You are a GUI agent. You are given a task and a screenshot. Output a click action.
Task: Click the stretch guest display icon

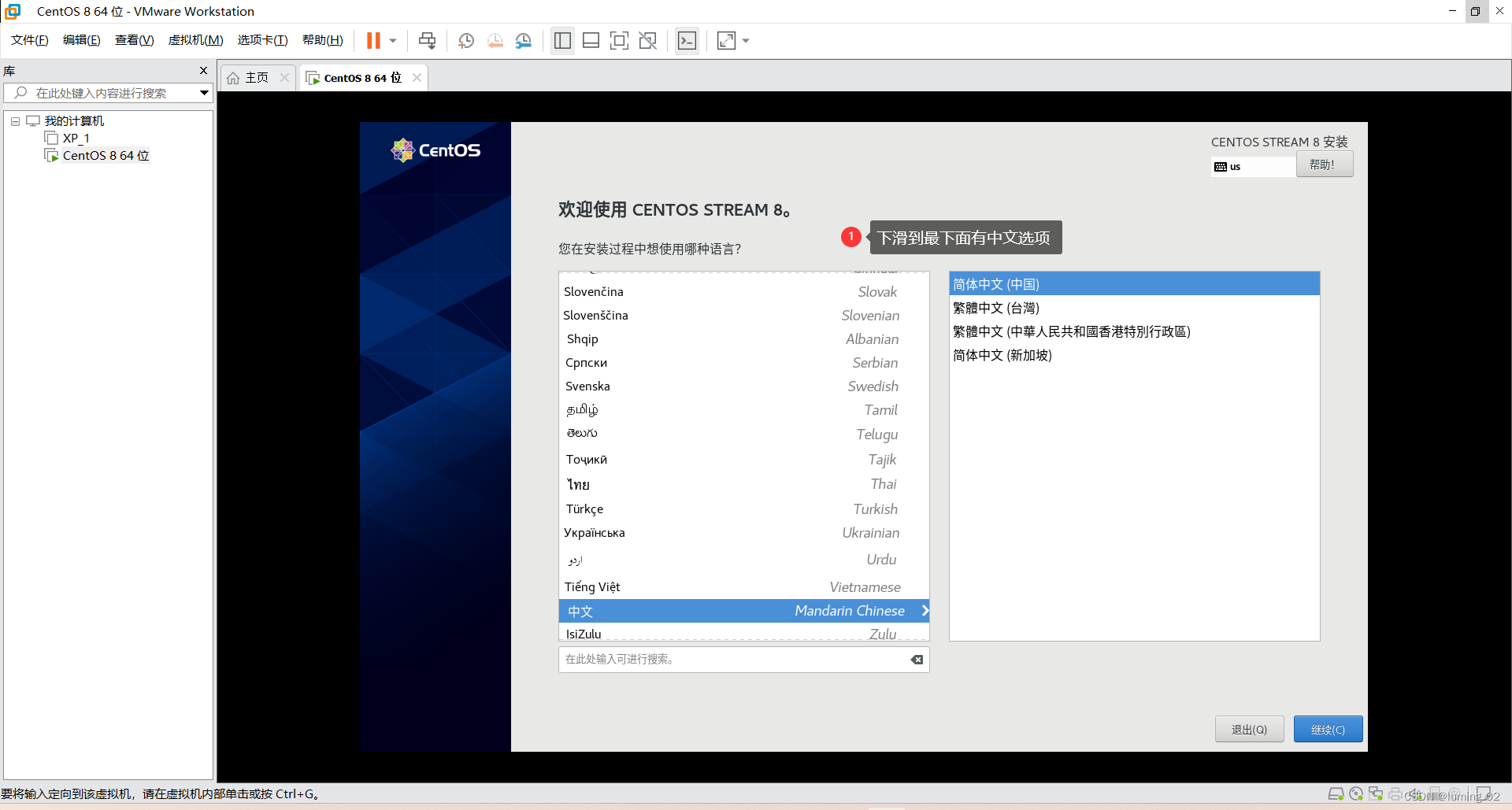click(726, 40)
